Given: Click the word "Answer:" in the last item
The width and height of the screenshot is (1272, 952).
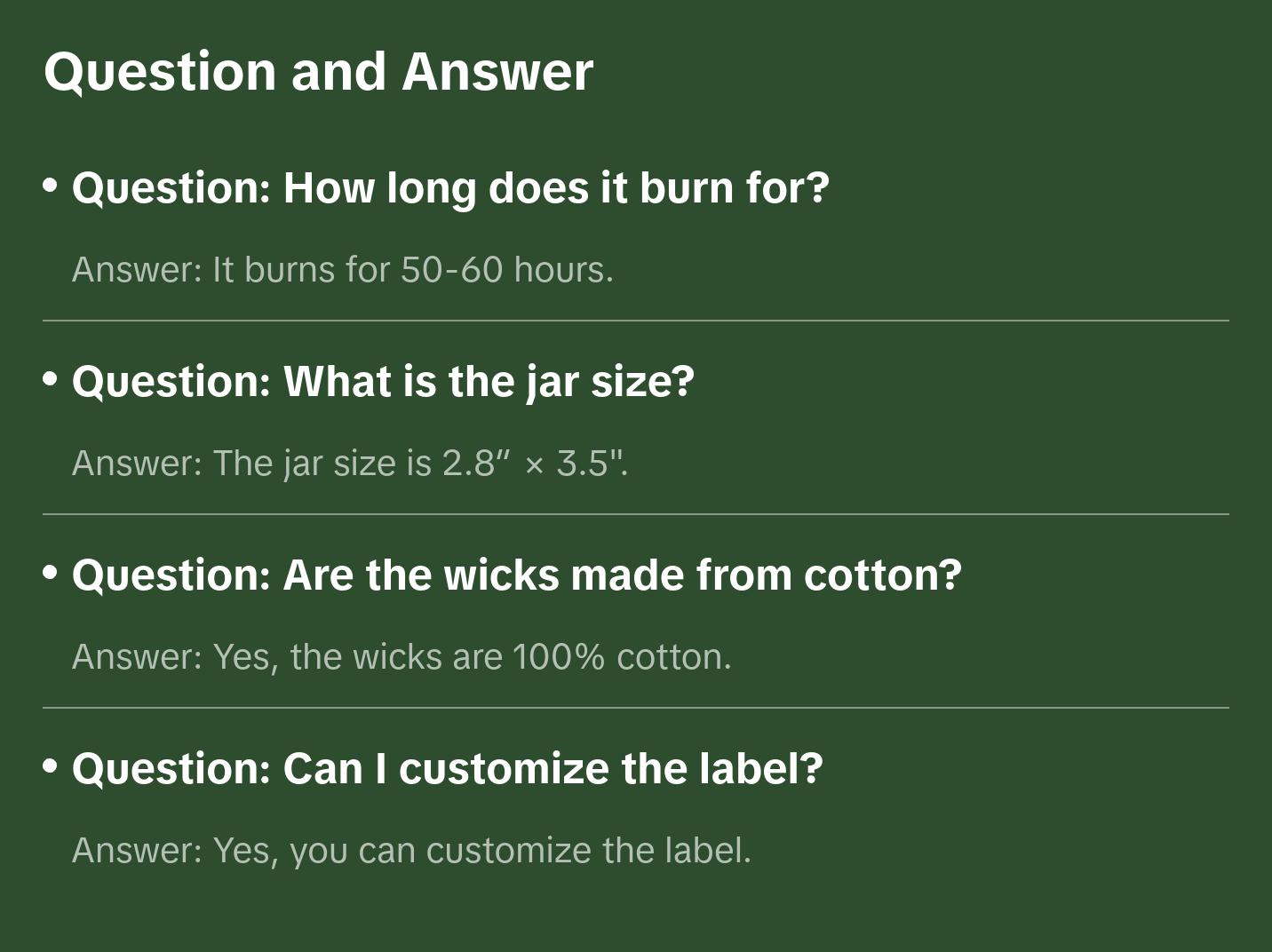Looking at the screenshot, I should (x=138, y=851).
